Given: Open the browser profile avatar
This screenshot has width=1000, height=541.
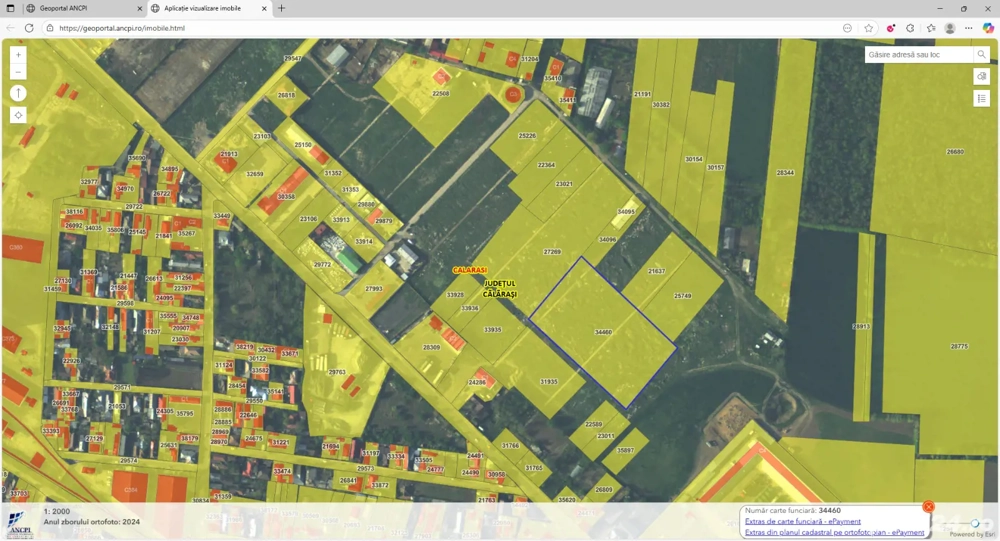Looking at the screenshot, I should 950,28.
